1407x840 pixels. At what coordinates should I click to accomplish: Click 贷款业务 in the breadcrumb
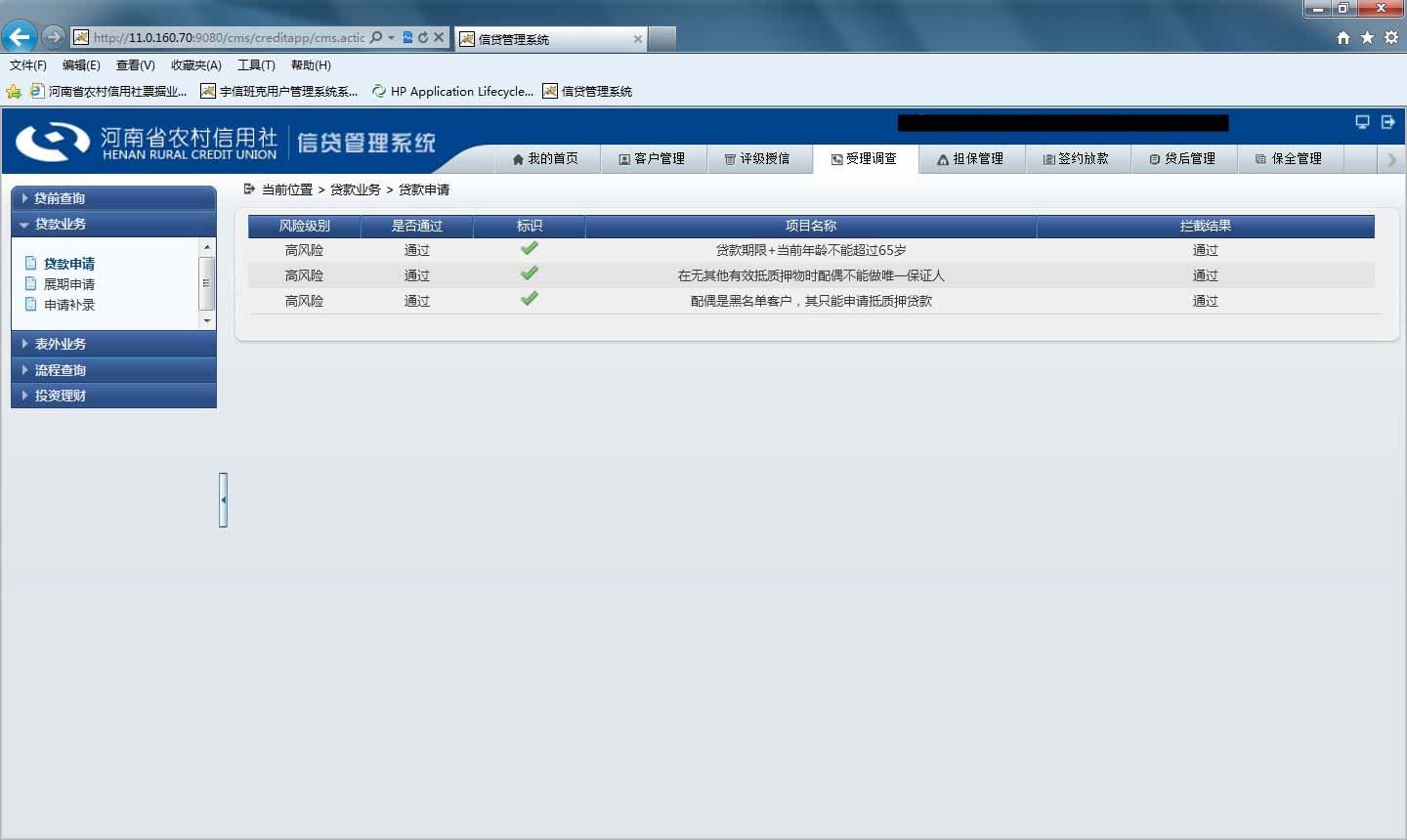click(356, 189)
